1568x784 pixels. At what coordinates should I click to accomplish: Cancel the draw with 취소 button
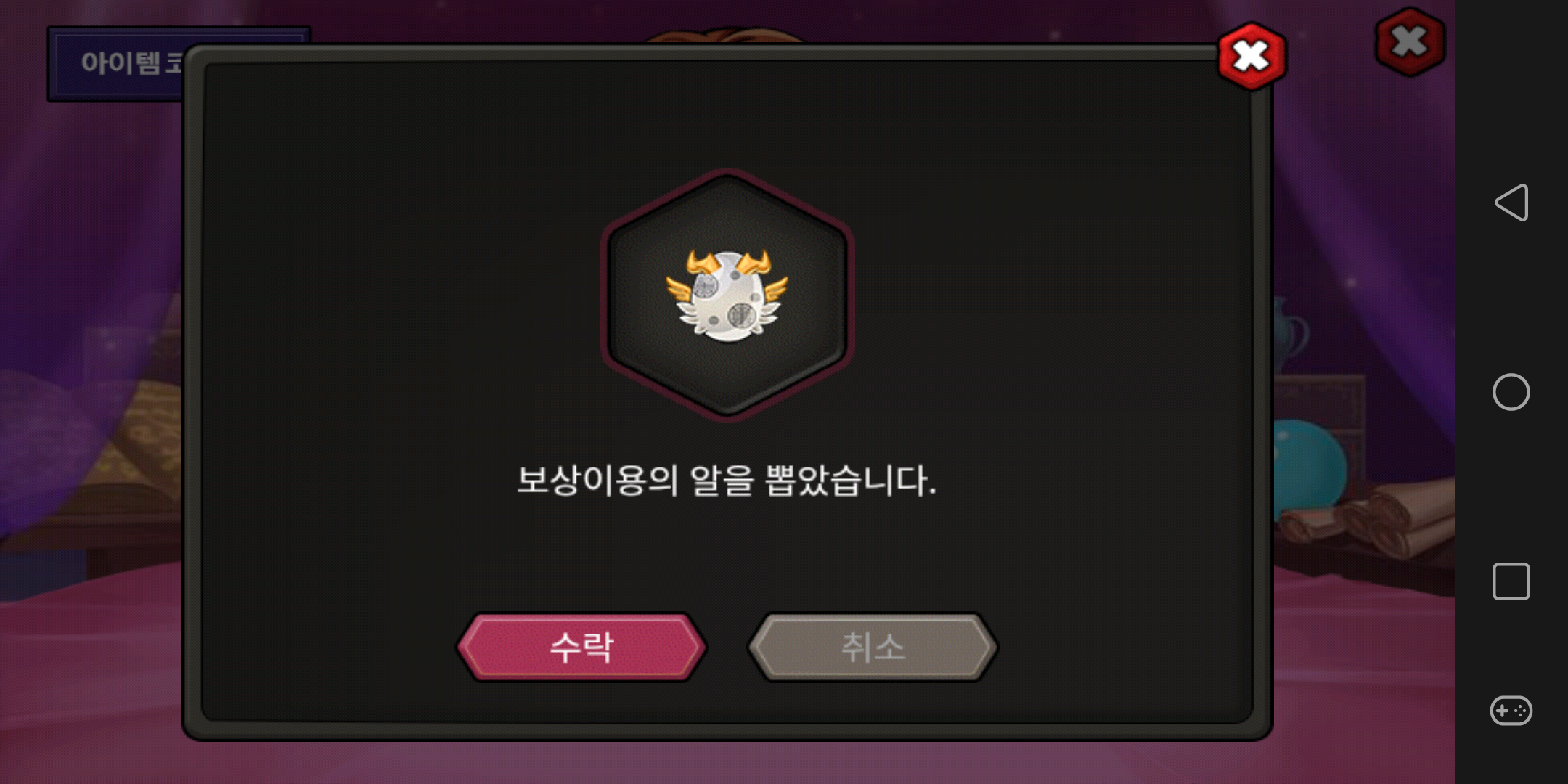click(873, 647)
